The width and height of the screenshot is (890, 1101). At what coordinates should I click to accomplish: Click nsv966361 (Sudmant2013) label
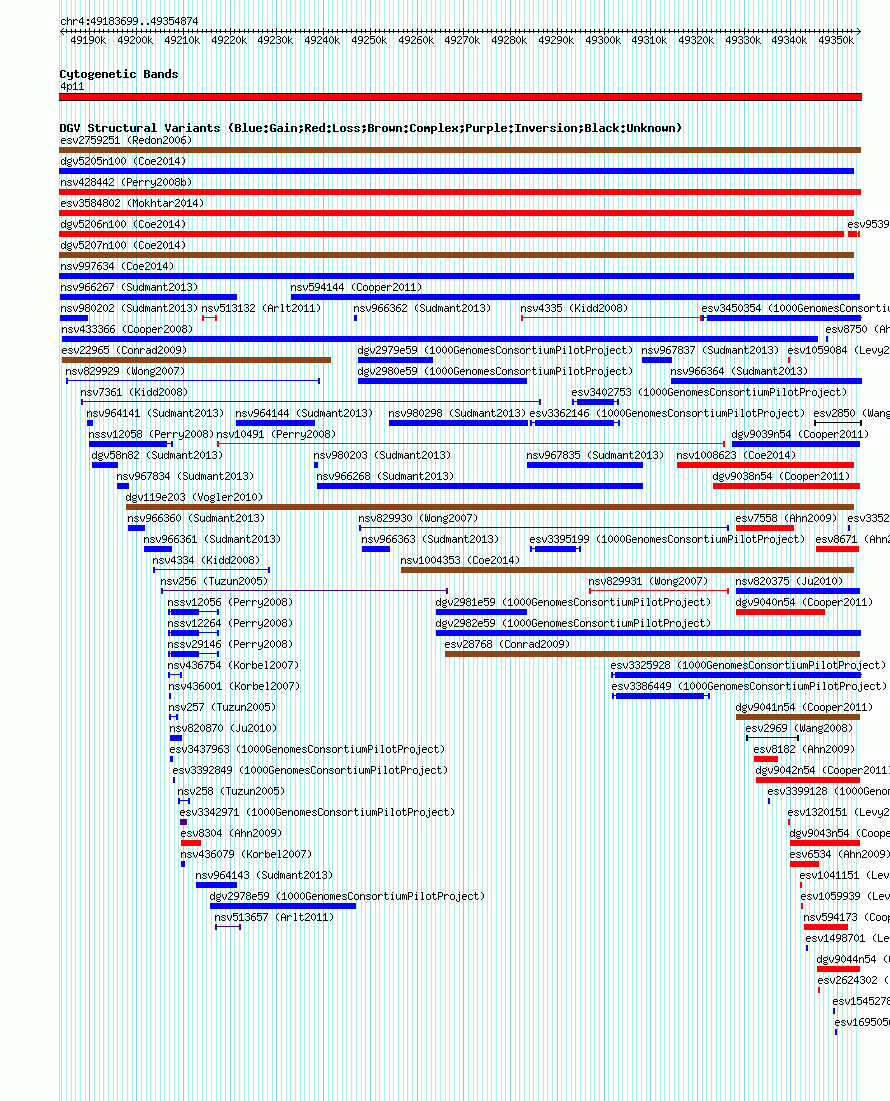212,541
